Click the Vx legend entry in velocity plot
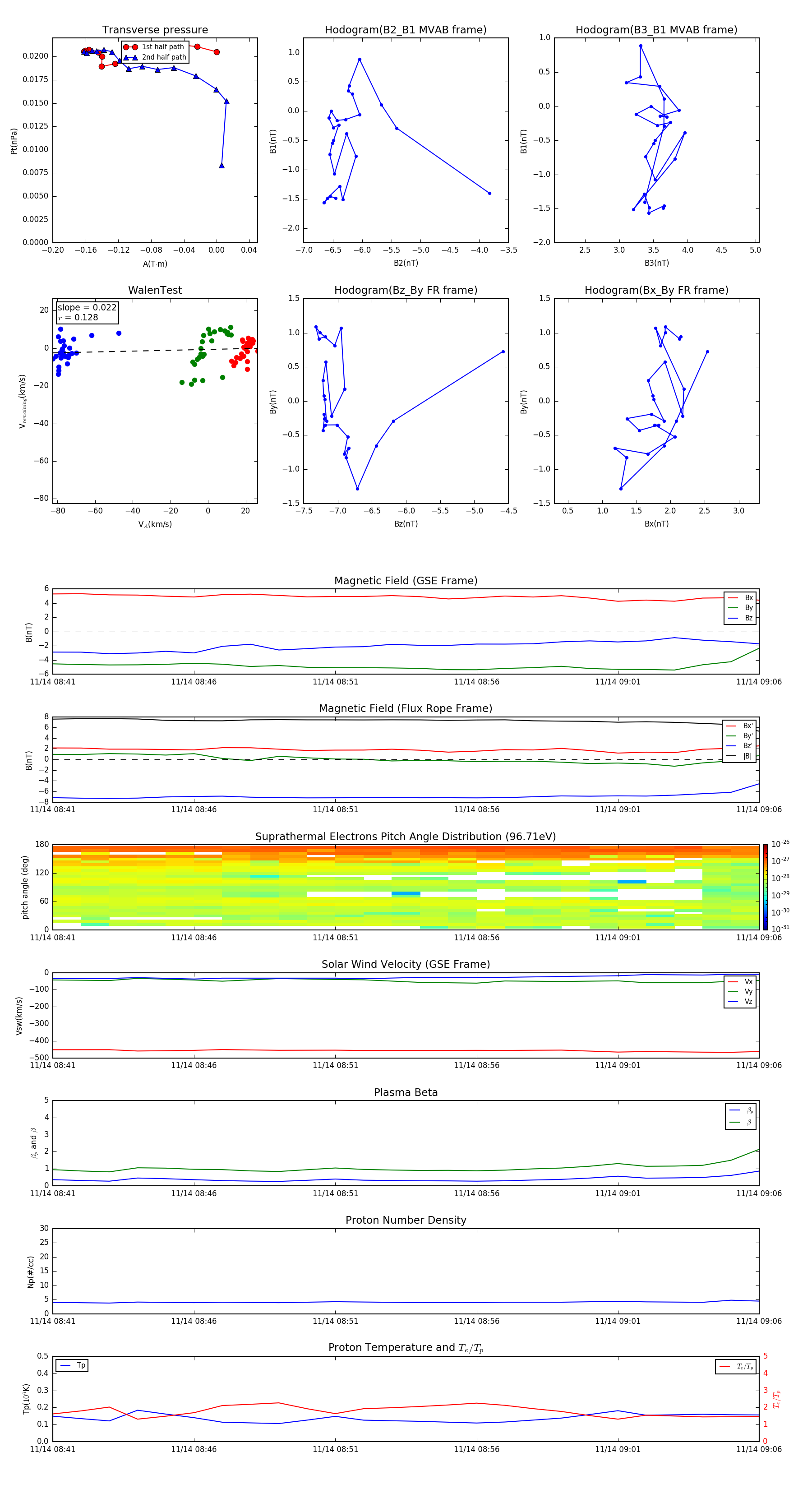Viewport: 812px width, 1489px height. click(740, 981)
